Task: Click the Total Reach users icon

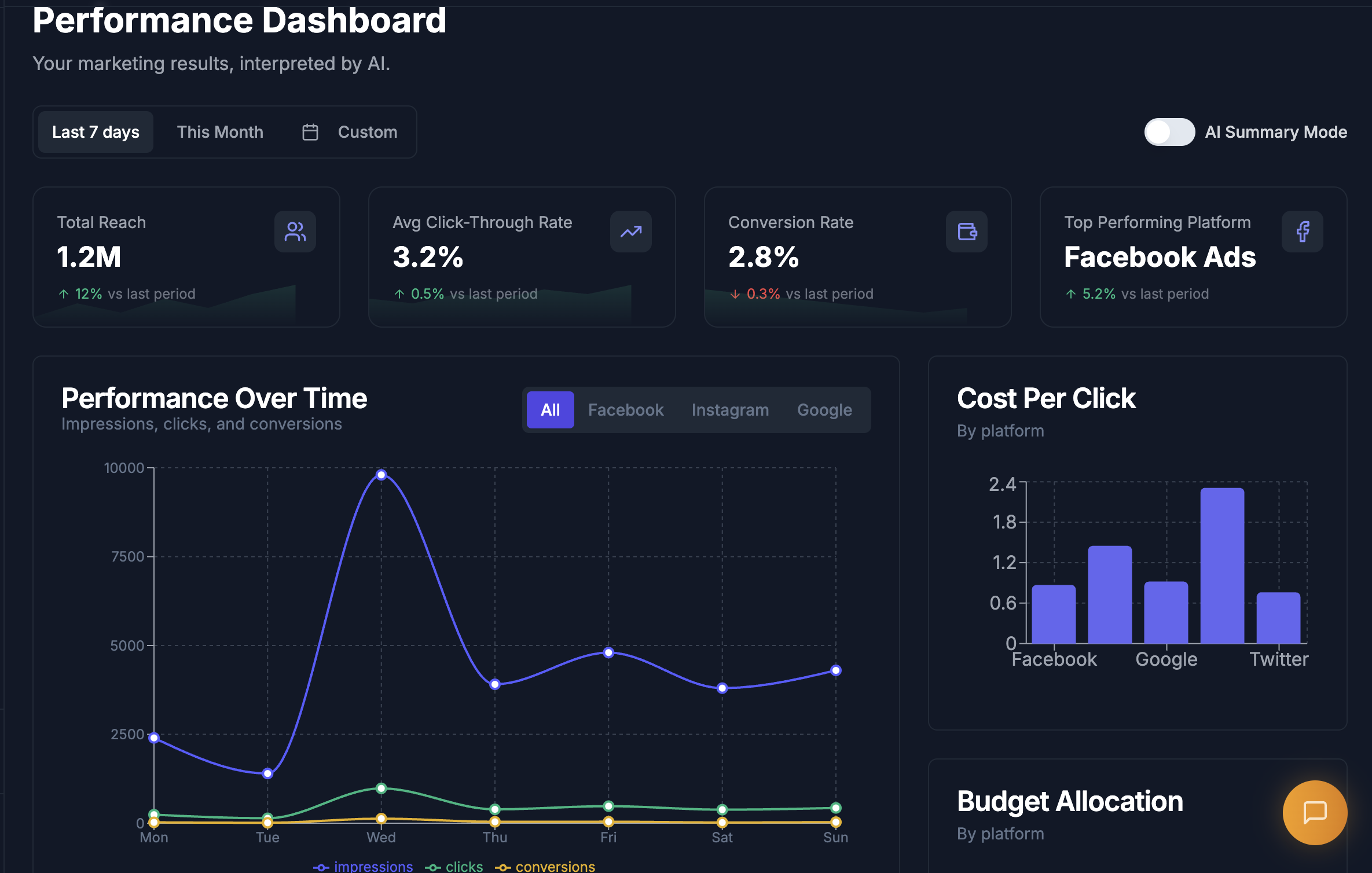Action: click(295, 232)
